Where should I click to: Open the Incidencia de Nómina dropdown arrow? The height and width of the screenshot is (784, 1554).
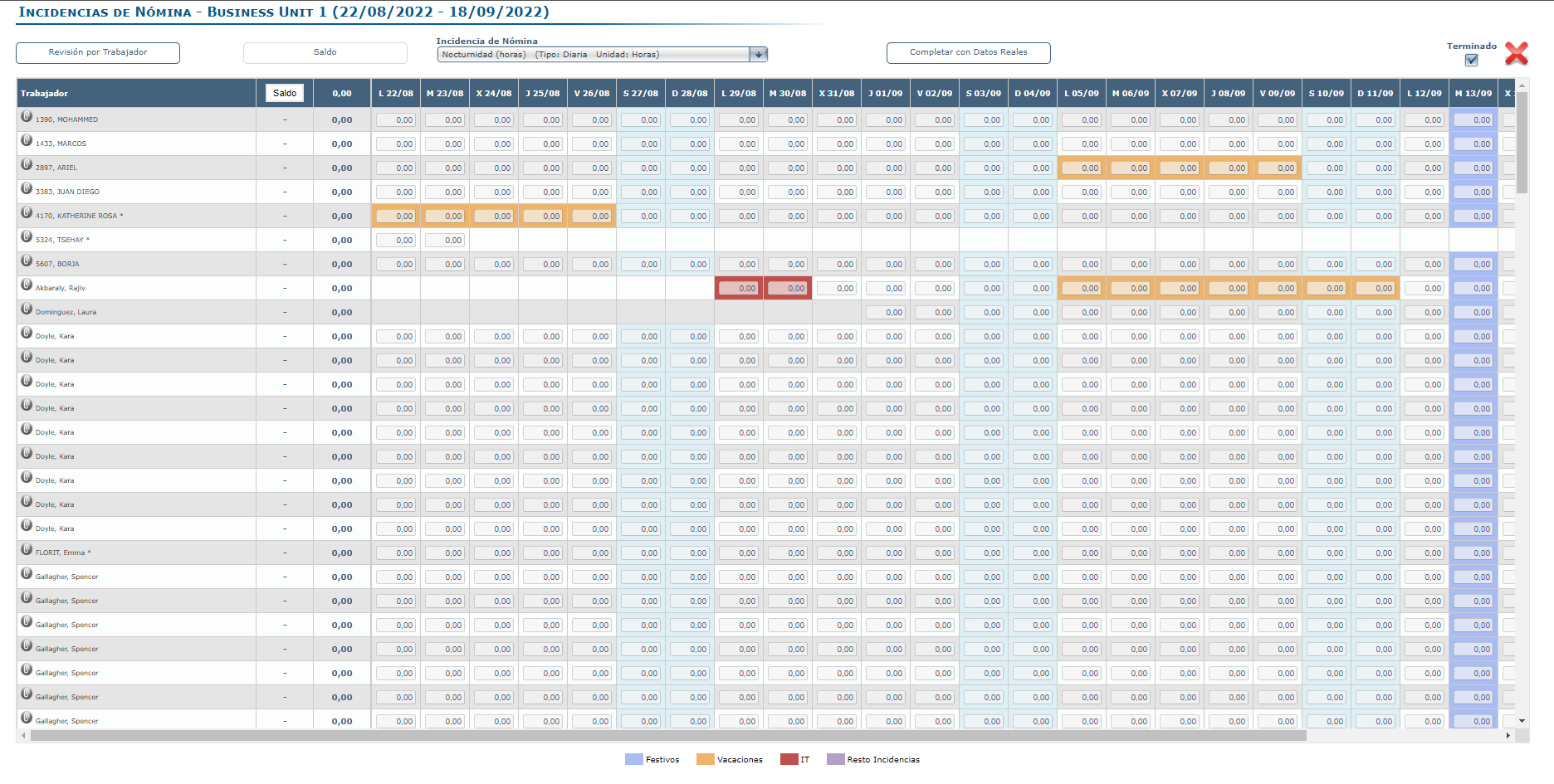pos(759,55)
